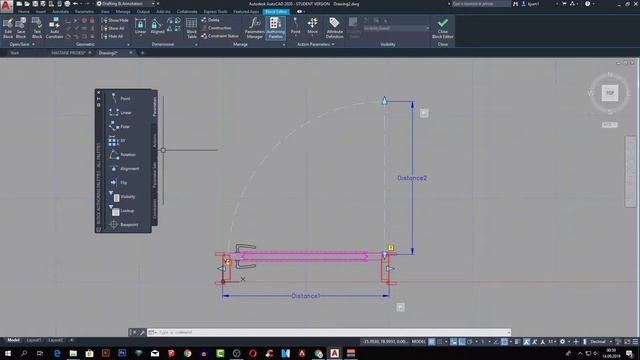The image size is (640, 360).
Task: Add a new drawing tab with plus
Action: click(142, 53)
